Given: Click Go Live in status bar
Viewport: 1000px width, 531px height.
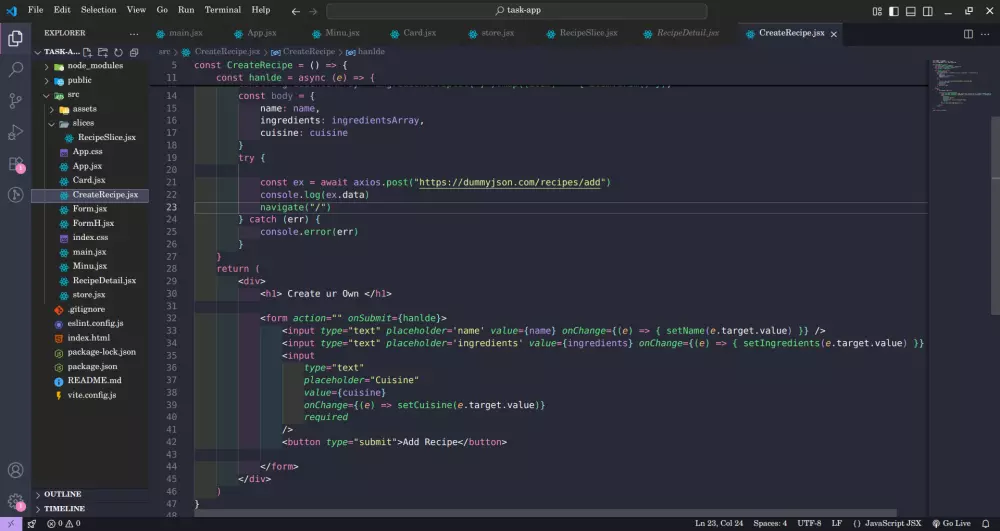Looking at the screenshot, I should coord(950,523).
